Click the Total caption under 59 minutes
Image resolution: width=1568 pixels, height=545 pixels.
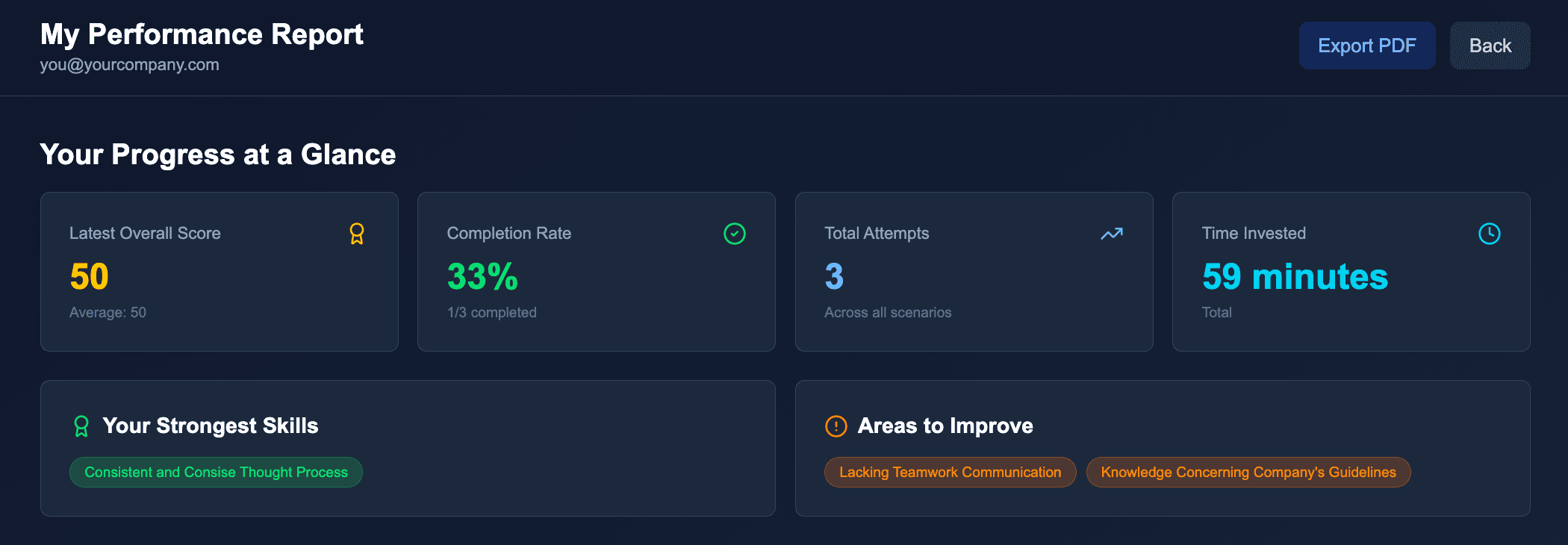[x=1216, y=312]
